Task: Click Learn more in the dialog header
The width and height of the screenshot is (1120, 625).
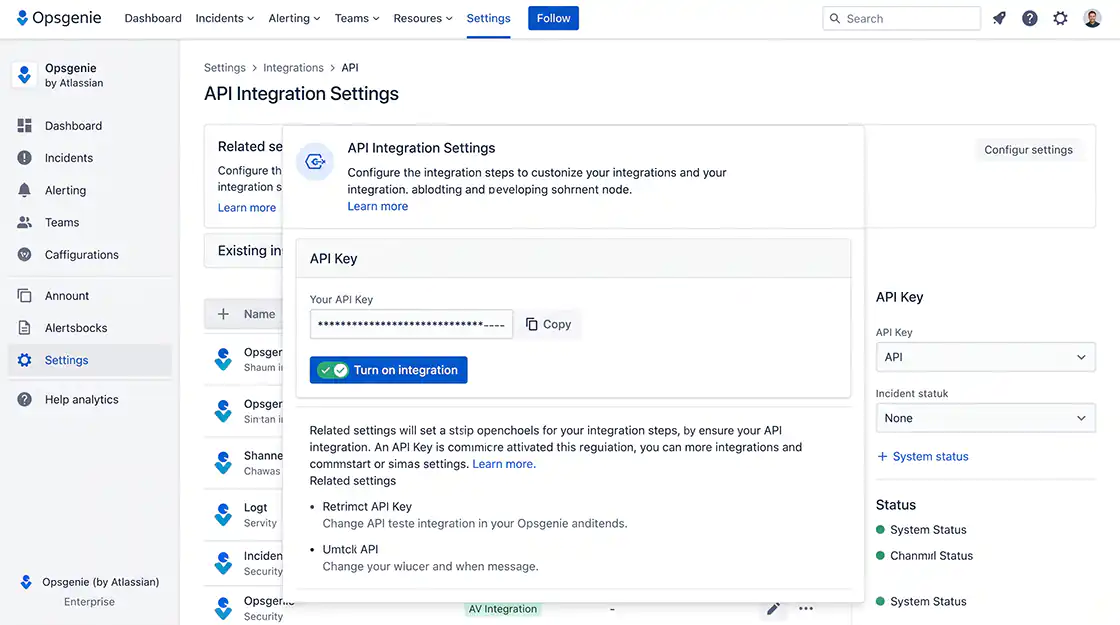Action: tap(377, 206)
